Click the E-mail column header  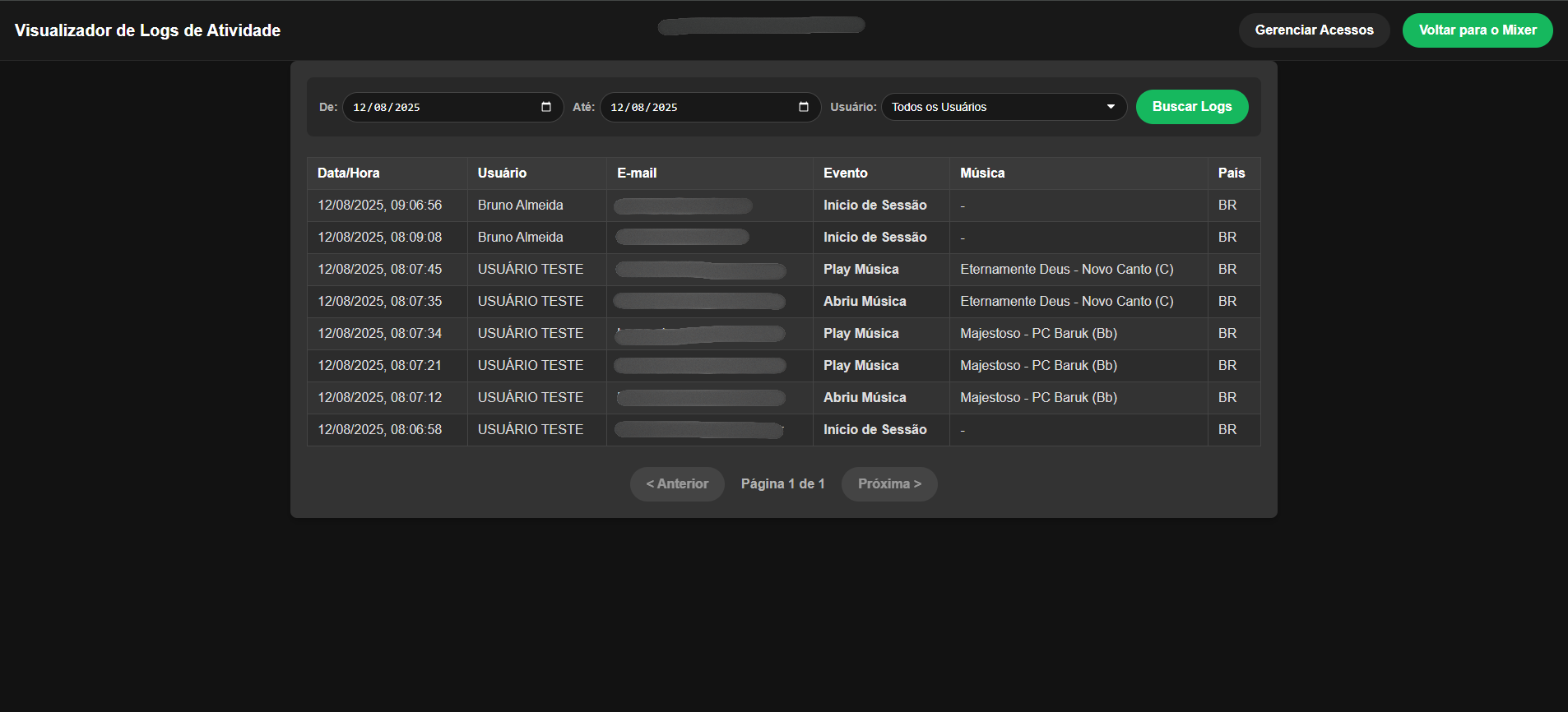coord(637,173)
